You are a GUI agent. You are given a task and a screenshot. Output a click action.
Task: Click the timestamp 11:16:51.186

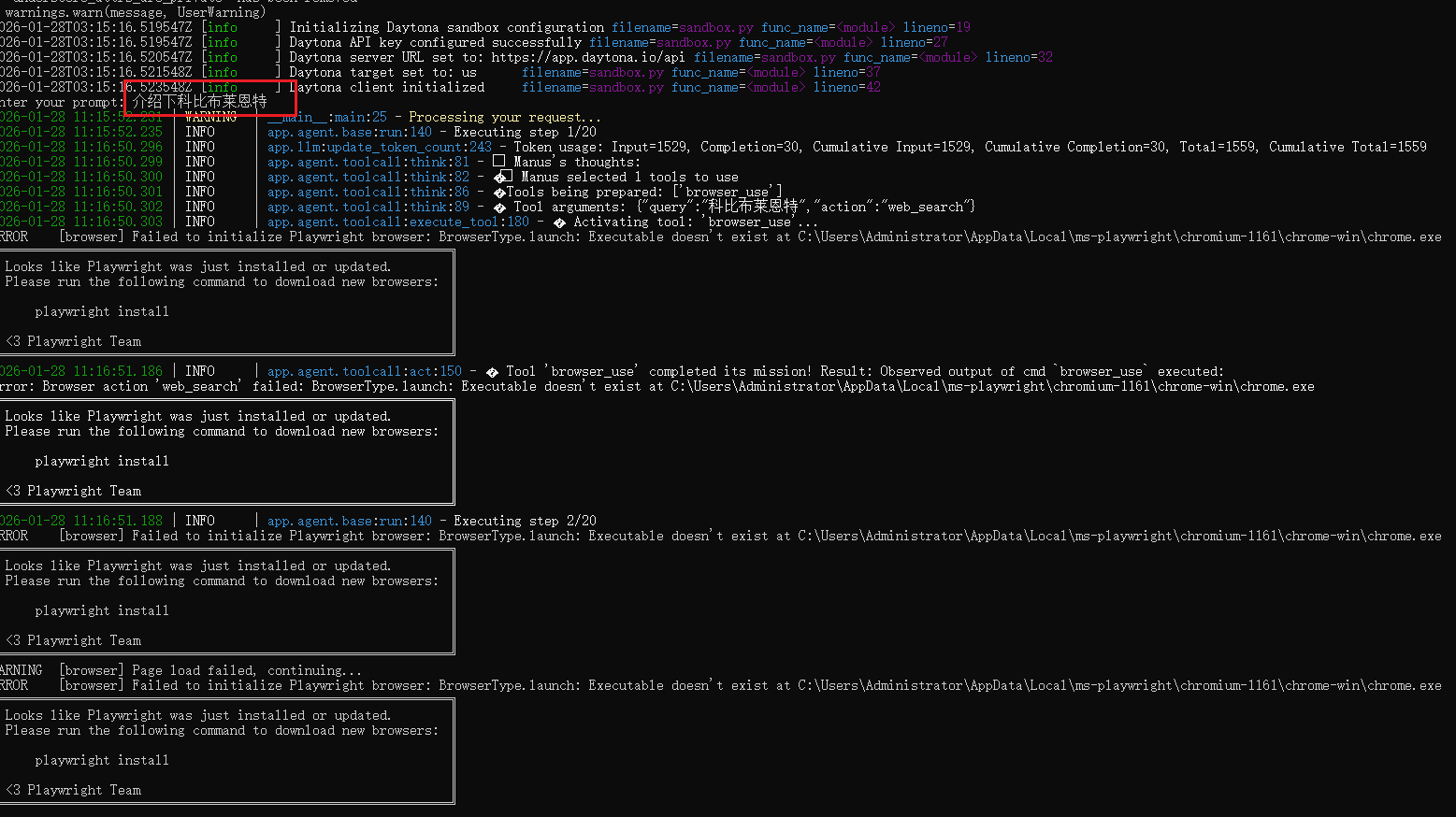click(x=118, y=371)
